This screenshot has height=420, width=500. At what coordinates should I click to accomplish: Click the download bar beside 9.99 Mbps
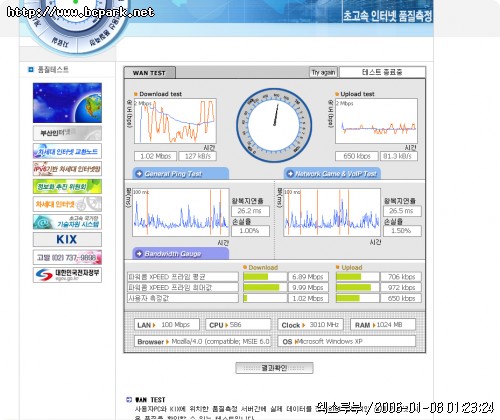click(x=265, y=287)
